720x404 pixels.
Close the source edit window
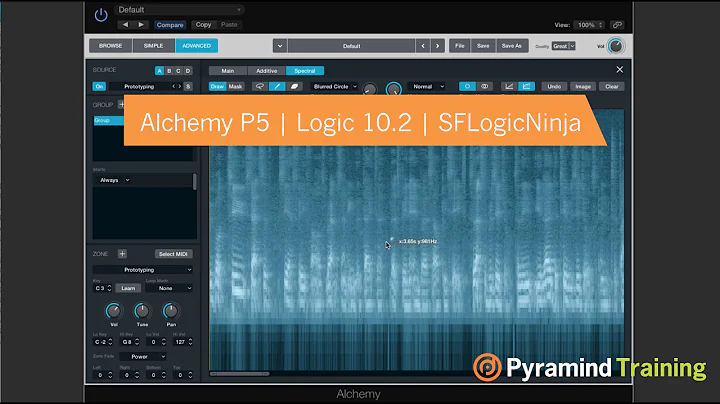tap(619, 69)
